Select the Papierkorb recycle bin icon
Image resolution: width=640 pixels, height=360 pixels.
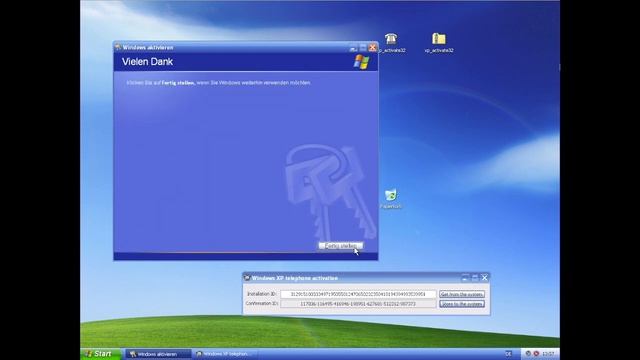391,199
